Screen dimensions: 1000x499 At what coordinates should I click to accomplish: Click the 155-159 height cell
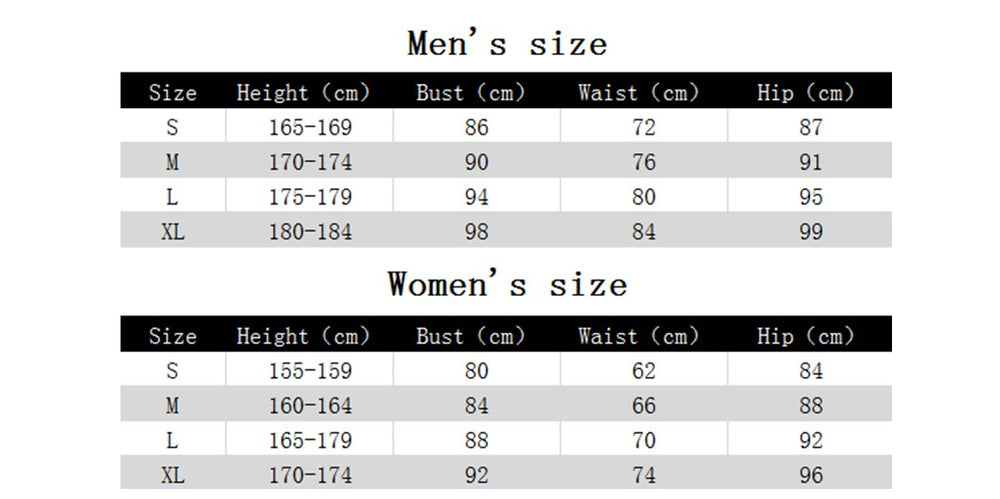point(310,371)
